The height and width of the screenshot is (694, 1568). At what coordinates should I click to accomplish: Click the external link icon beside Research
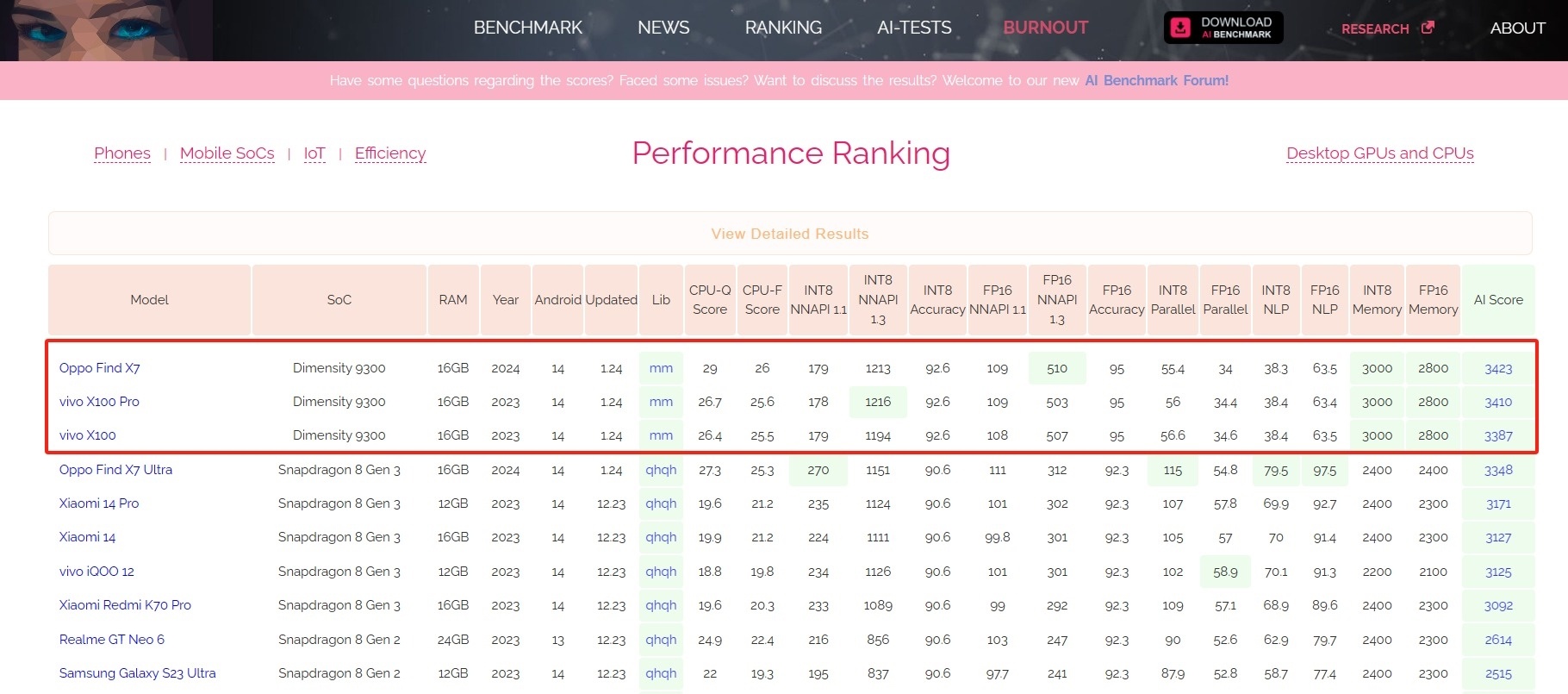pos(1428,28)
